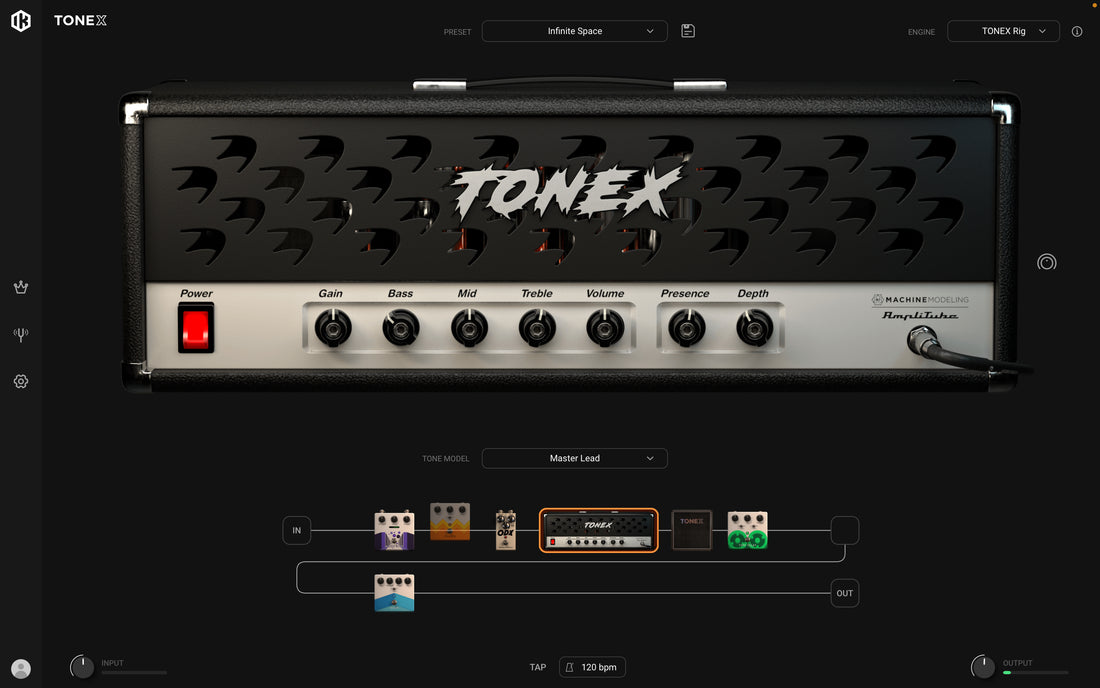The image size is (1100, 688).
Task: Click the AmpliTube logo on amp panel
Action: click(920, 316)
